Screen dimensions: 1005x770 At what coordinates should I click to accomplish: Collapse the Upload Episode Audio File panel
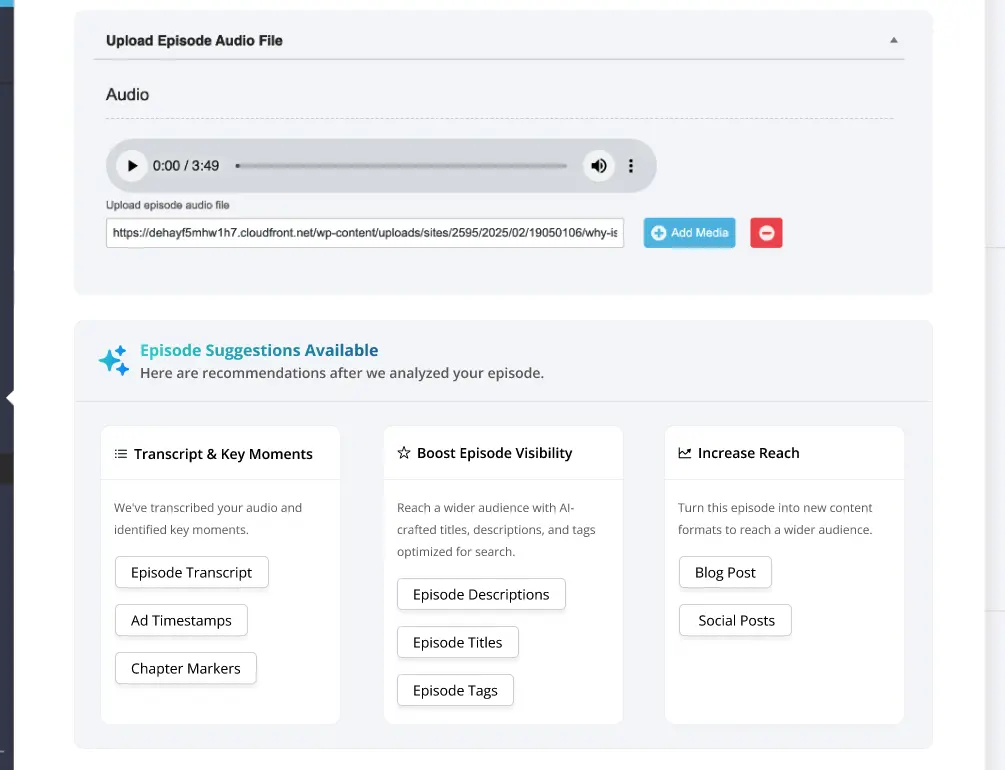[893, 41]
